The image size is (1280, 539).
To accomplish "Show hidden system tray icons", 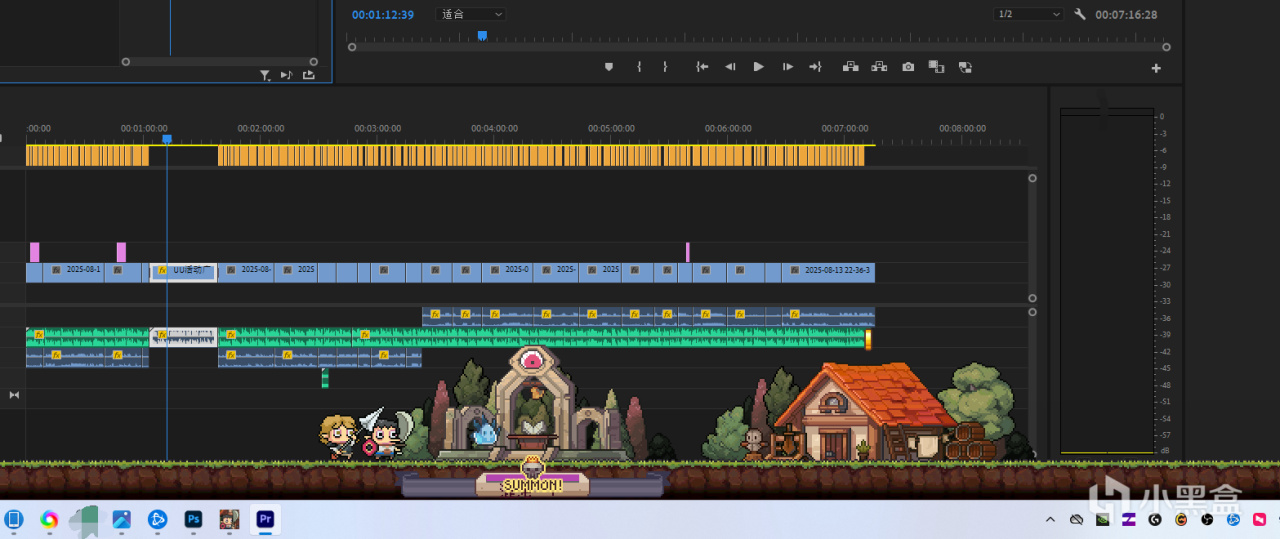I will (x=1050, y=520).
